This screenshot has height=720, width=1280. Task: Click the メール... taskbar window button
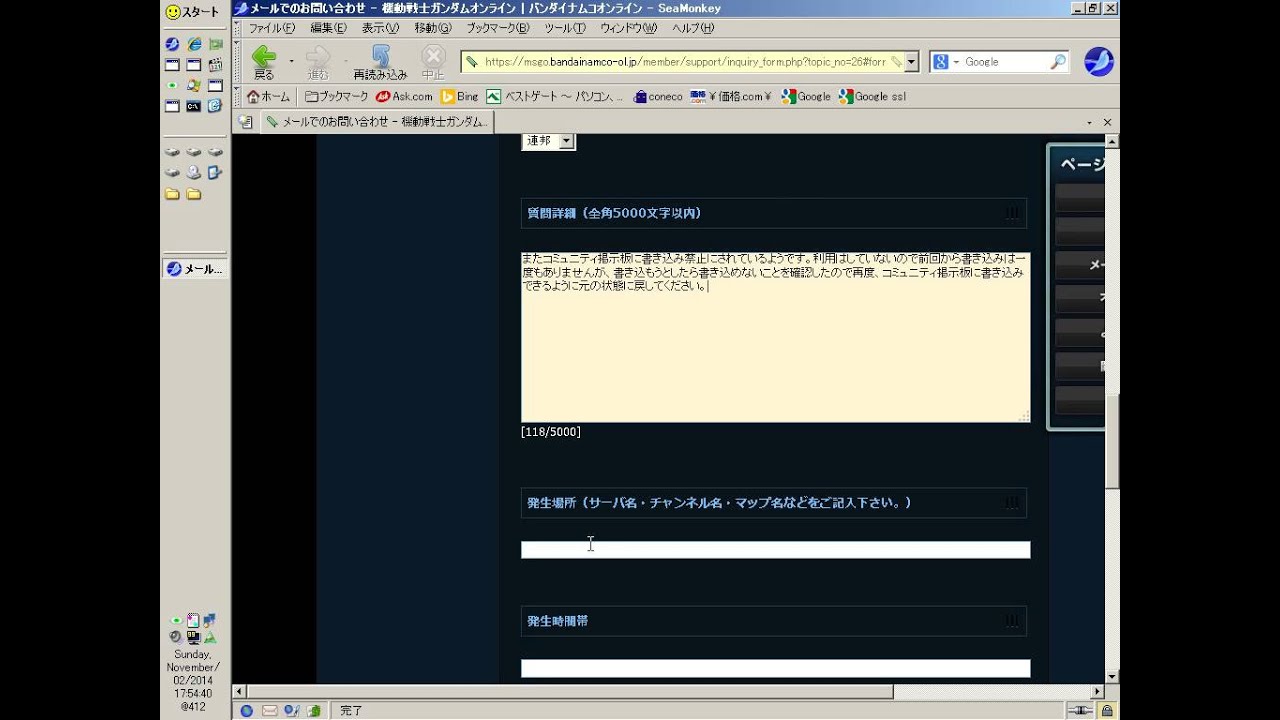[195, 269]
